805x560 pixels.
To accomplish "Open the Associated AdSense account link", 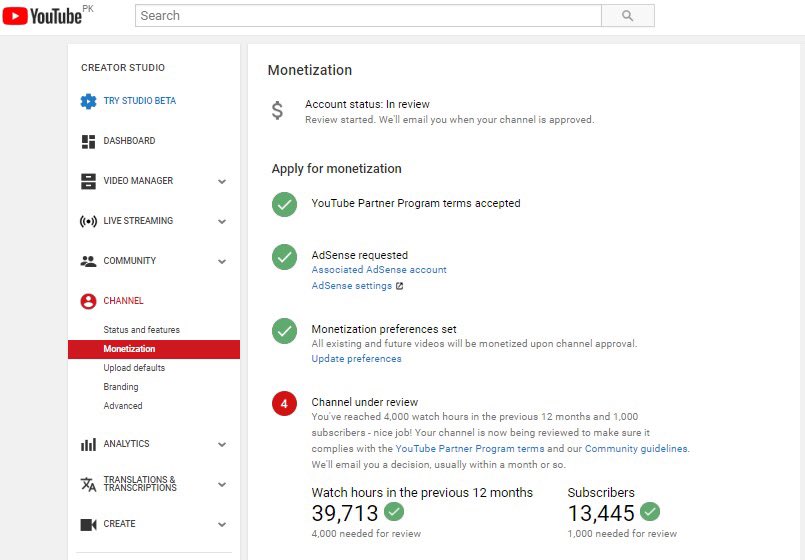I will 379,269.
